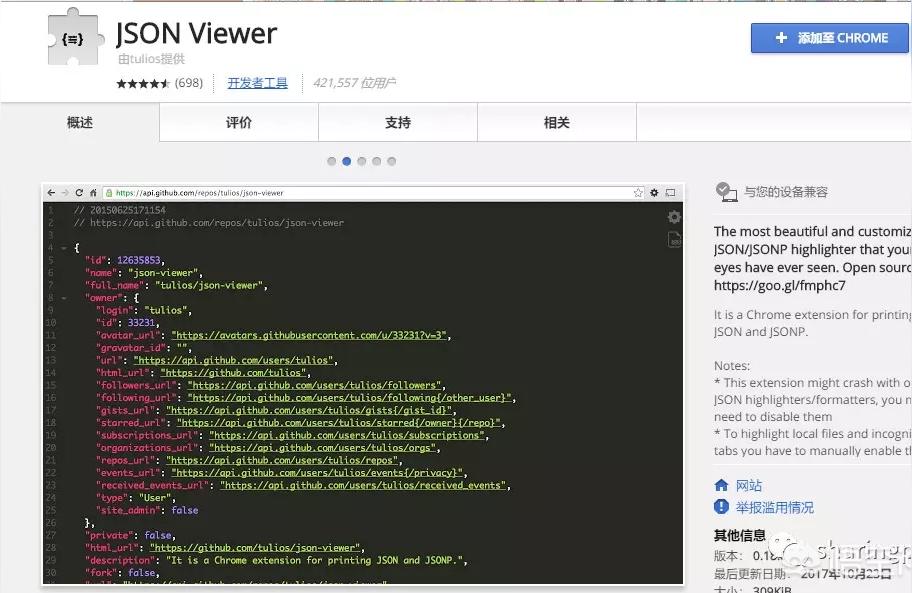Select the third carousel dot
Screen dimensions: 912x593
361,161
